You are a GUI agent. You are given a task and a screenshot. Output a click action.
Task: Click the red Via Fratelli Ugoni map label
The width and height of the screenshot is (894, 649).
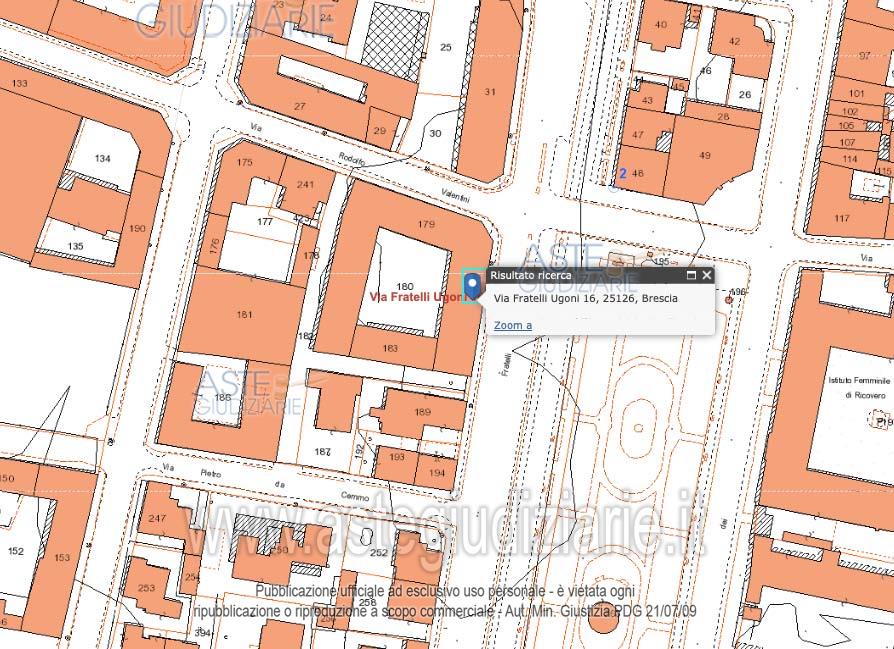click(x=415, y=298)
